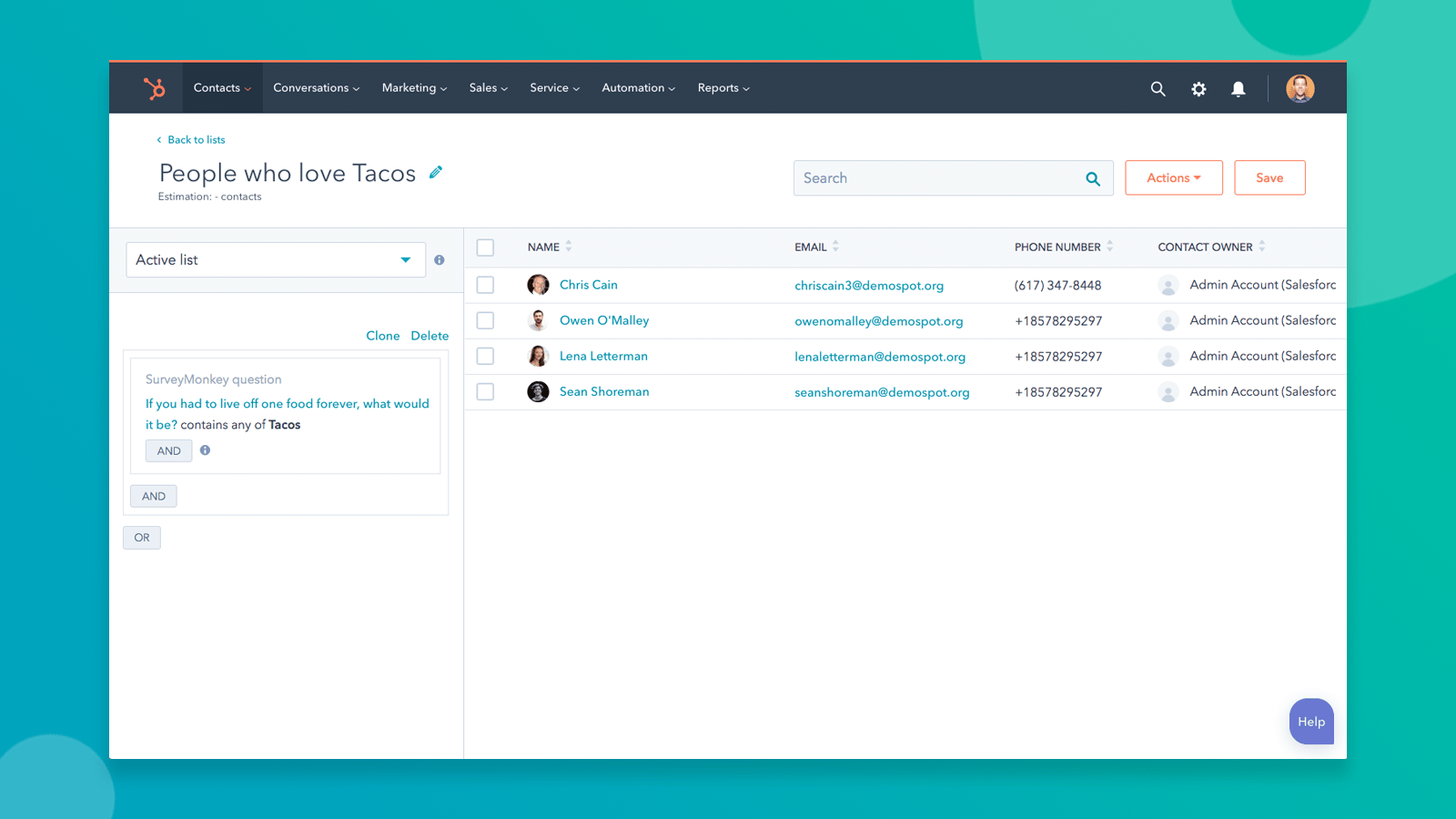Select the checkbox for Chris Cain

pos(485,285)
